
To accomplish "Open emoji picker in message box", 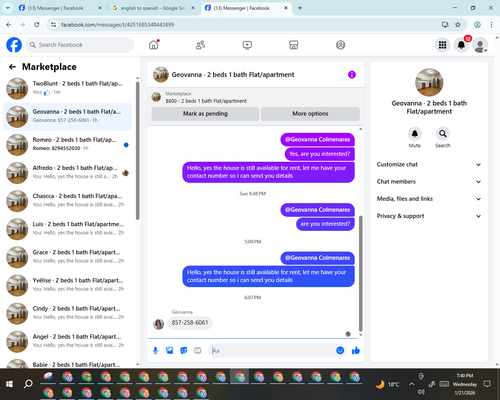I will point(340,350).
